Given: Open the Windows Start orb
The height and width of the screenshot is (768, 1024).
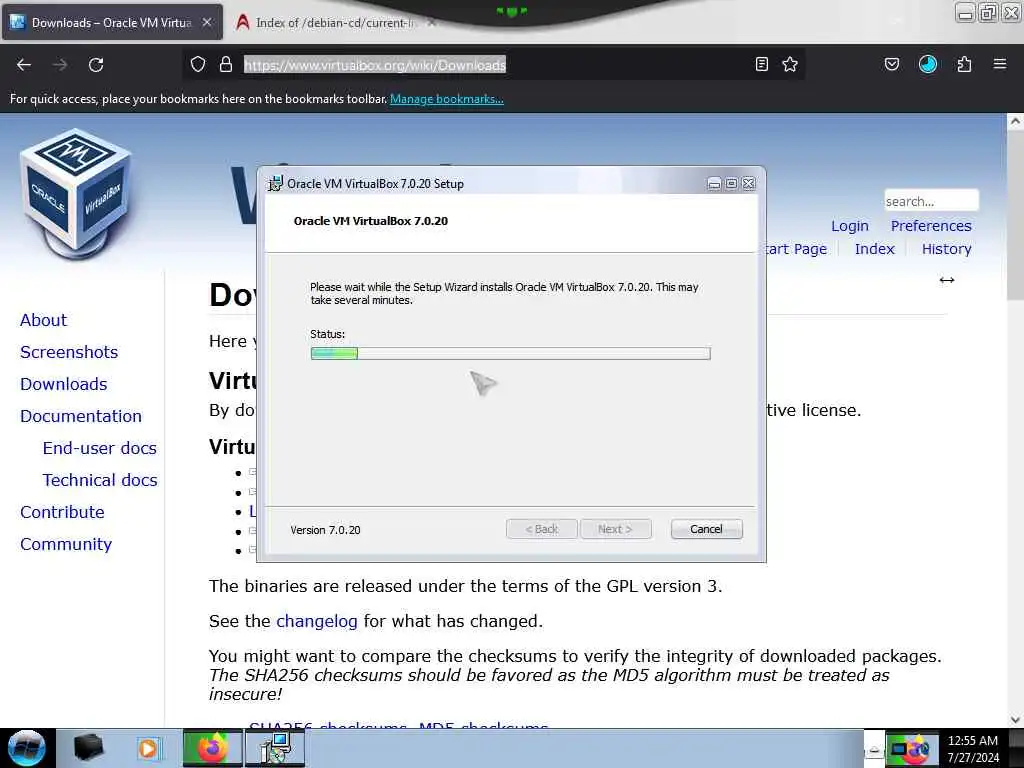Looking at the screenshot, I should click(27, 748).
